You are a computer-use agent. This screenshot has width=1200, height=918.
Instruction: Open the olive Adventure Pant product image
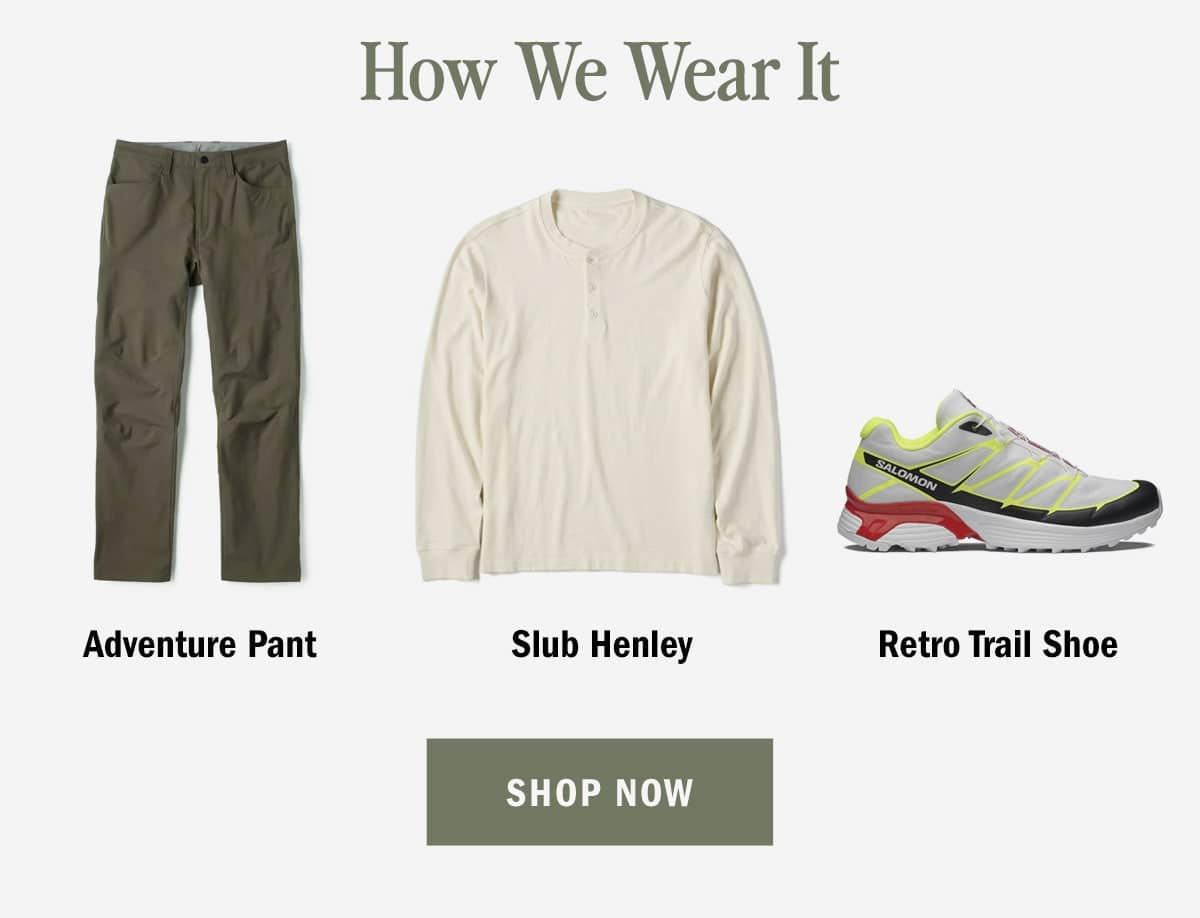[197, 360]
